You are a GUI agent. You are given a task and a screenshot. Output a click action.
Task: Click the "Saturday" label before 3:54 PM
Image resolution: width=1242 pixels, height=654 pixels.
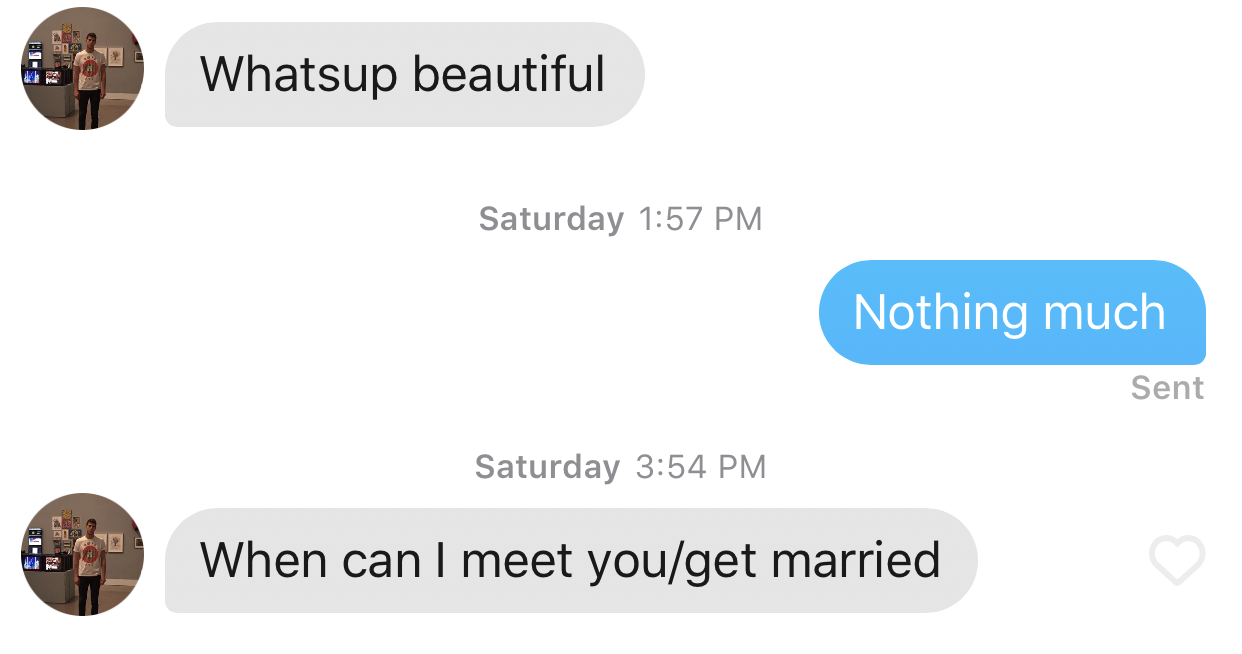(547, 467)
